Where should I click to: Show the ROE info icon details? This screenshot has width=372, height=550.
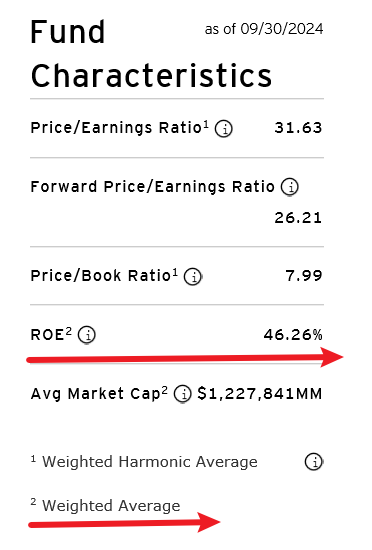[87, 335]
